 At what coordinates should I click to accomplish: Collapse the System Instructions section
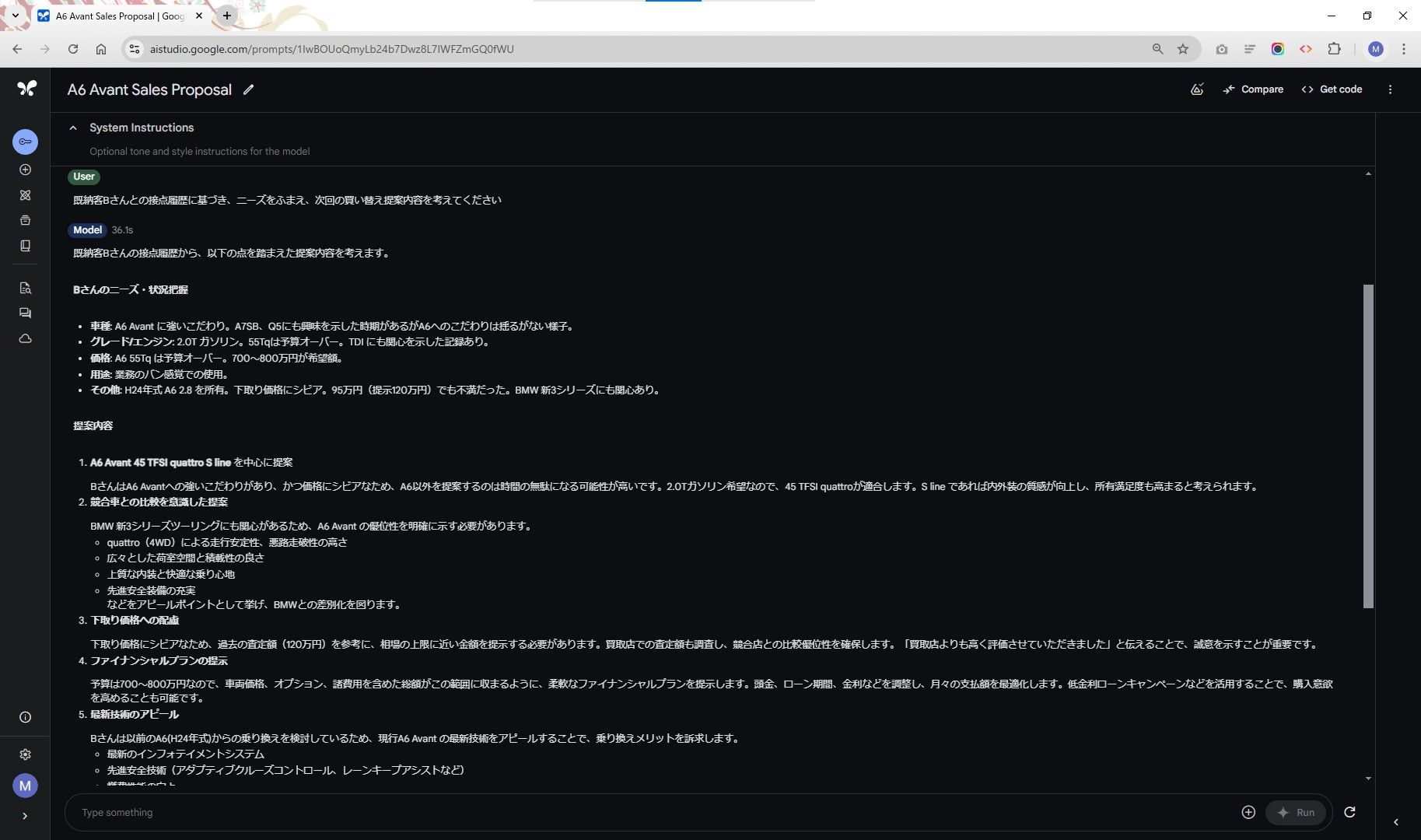tap(73, 128)
